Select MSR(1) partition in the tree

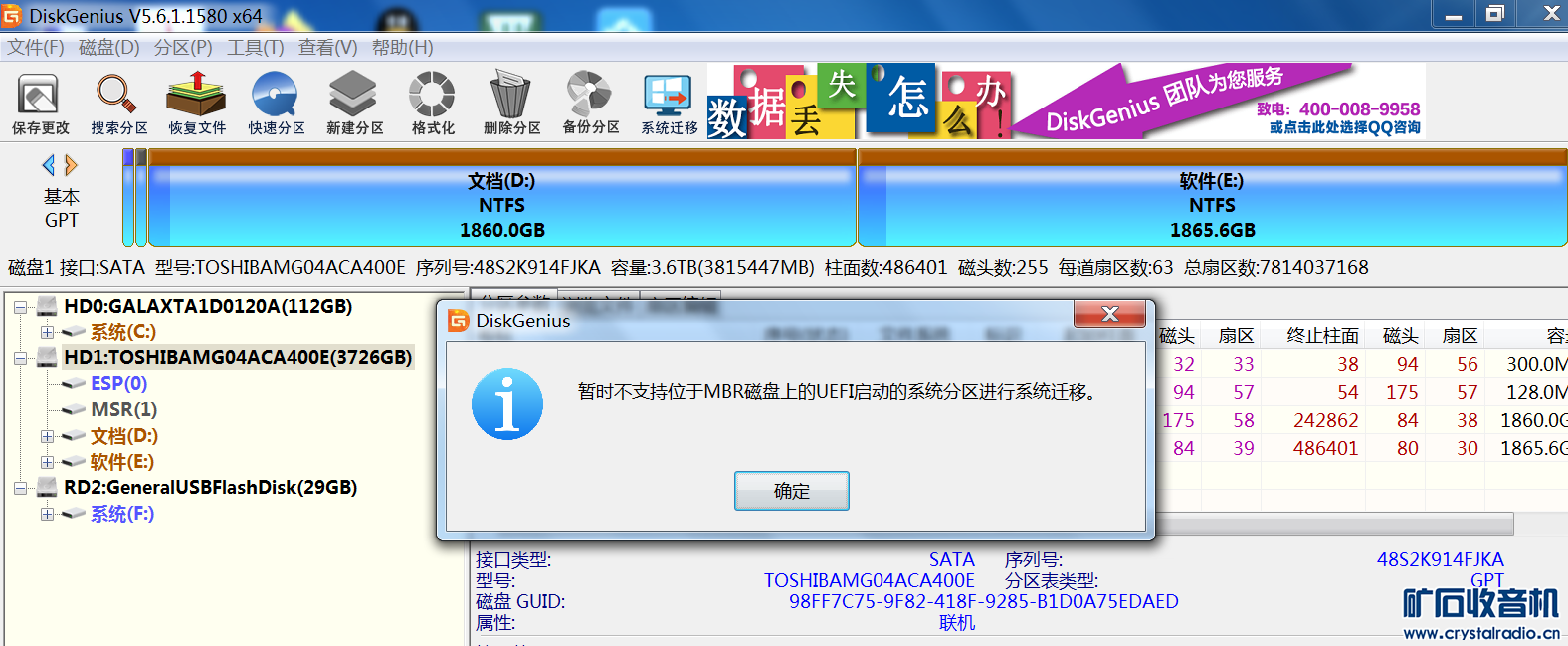coord(123,409)
